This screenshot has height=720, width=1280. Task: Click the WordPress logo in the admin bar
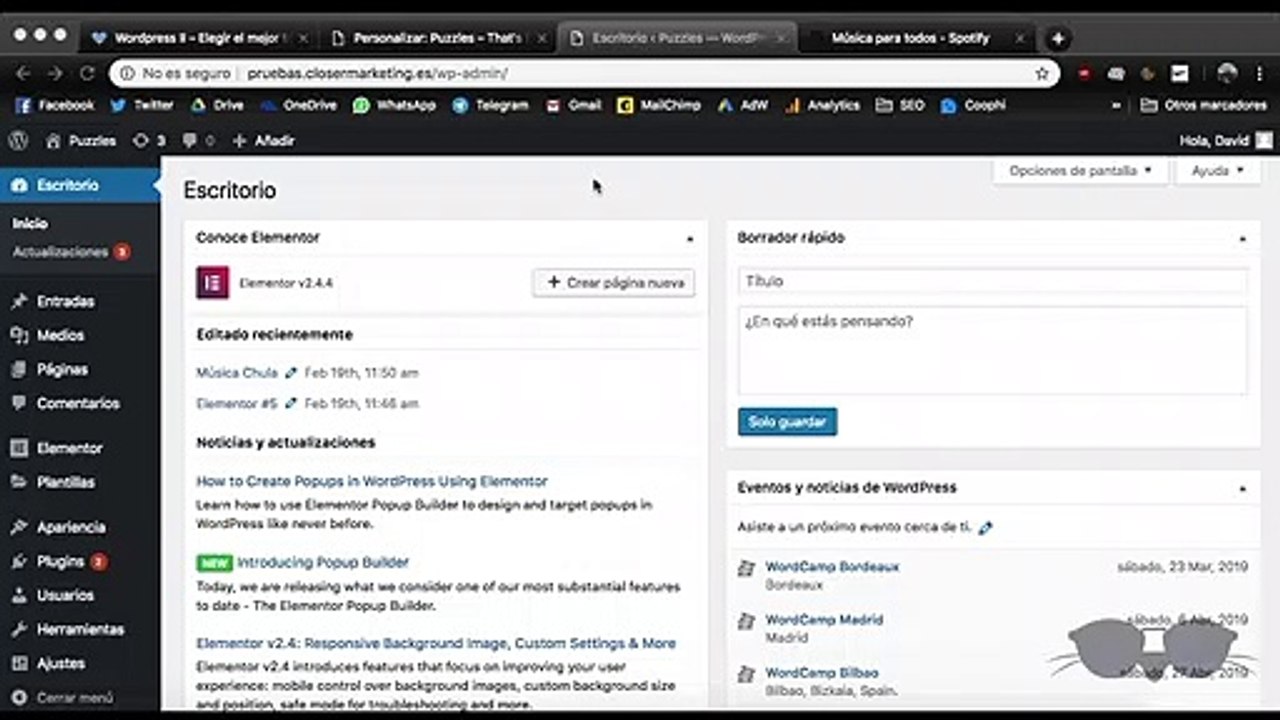coord(17,141)
